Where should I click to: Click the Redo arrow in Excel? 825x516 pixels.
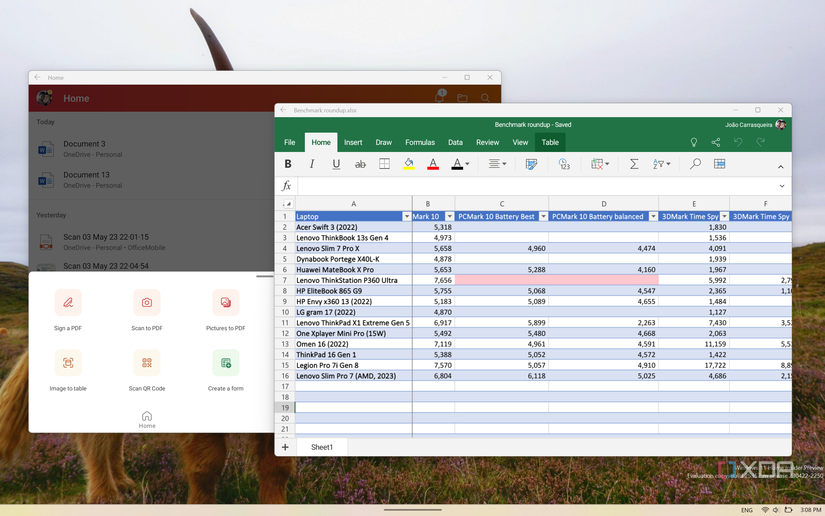pos(760,143)
